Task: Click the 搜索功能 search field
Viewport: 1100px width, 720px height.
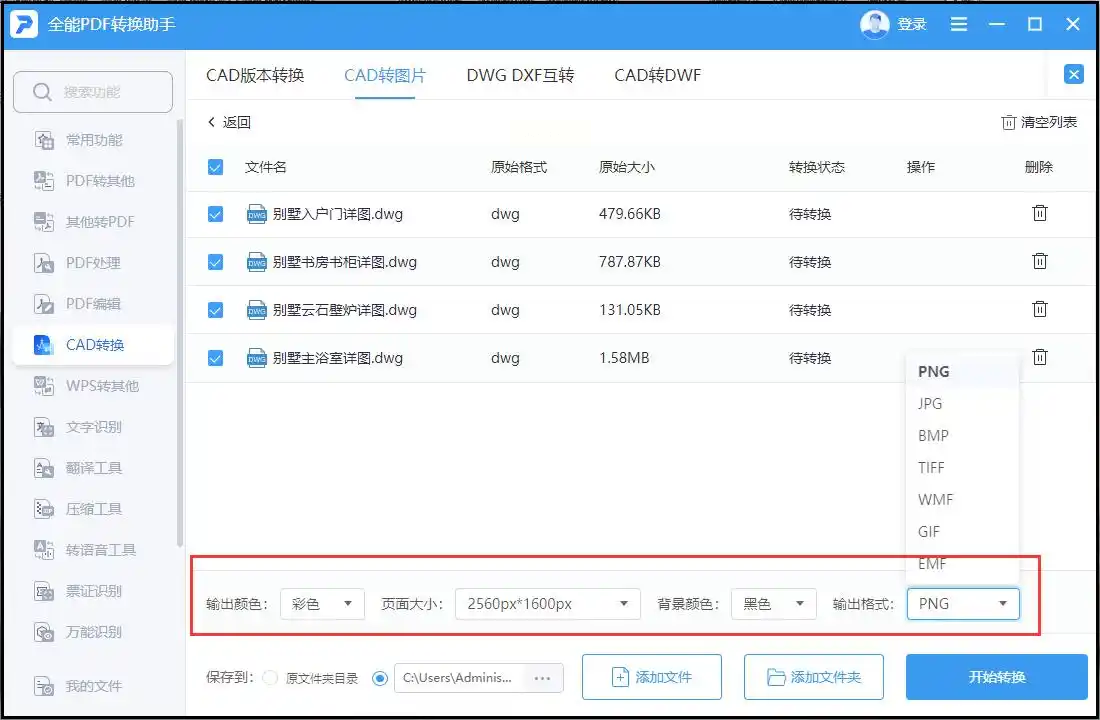Action: (93, 92)
